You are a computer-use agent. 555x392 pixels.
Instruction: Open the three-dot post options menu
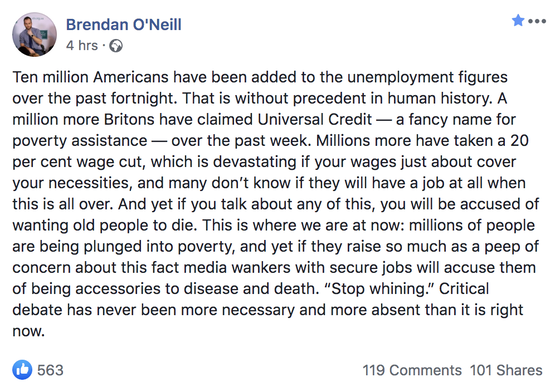tap(537, 21)
